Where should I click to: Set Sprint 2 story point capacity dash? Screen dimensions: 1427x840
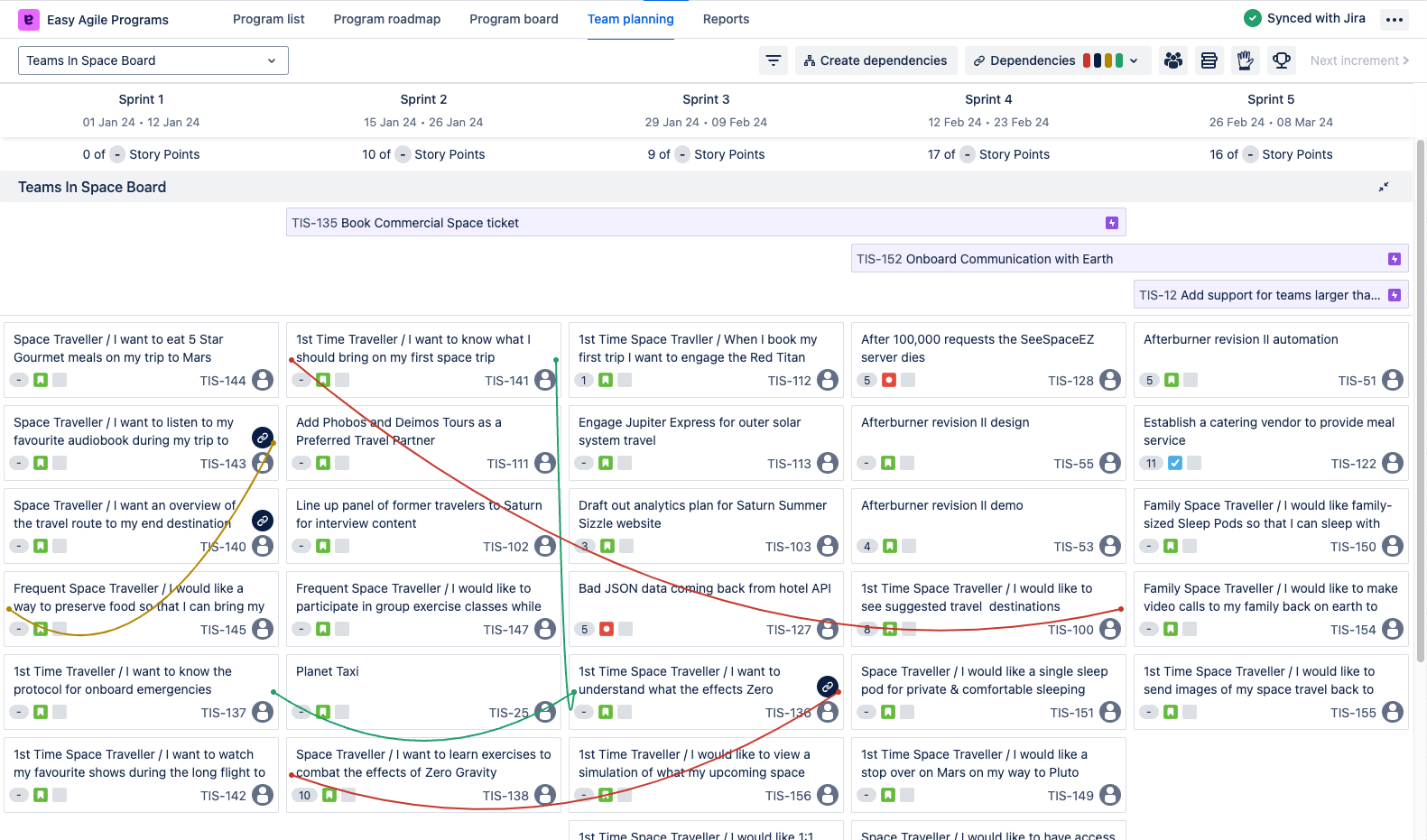(403, 154)
